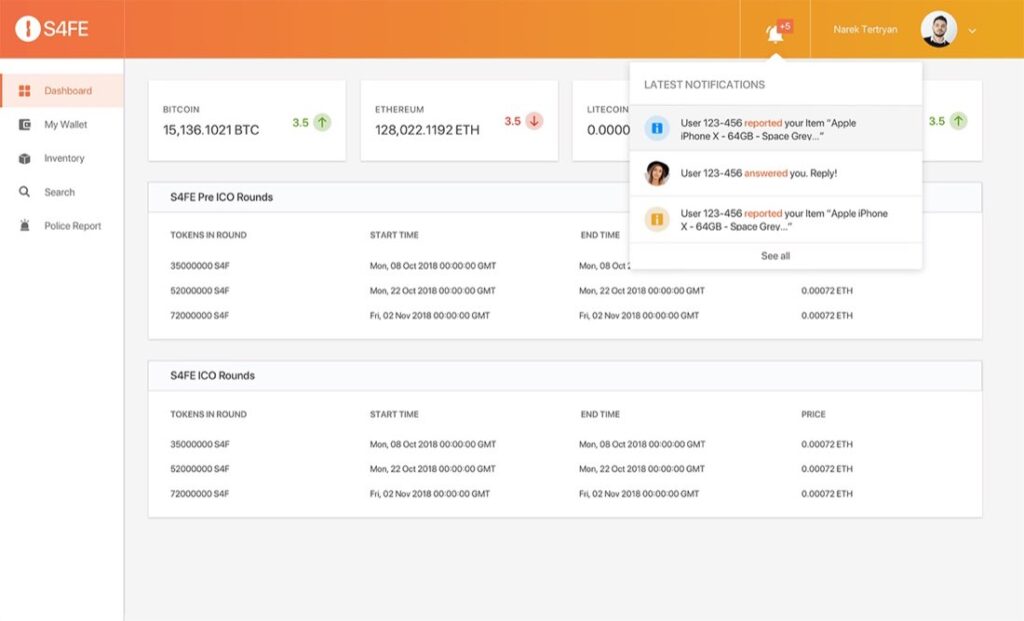Click the Inventory box icon
This screenshot has width=1024, height=621.
pyautogui.click(x=25, y=159)
